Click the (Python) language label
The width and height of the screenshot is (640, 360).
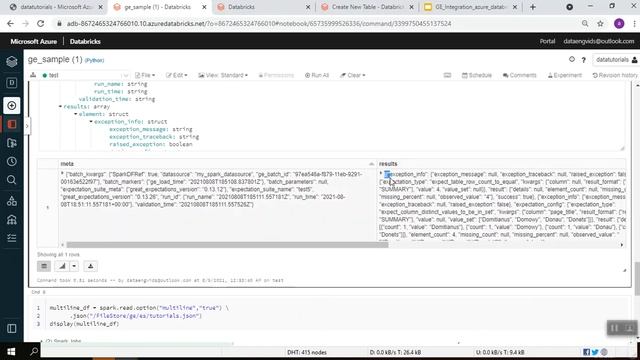pyautogui.click(x=94, y=60)
